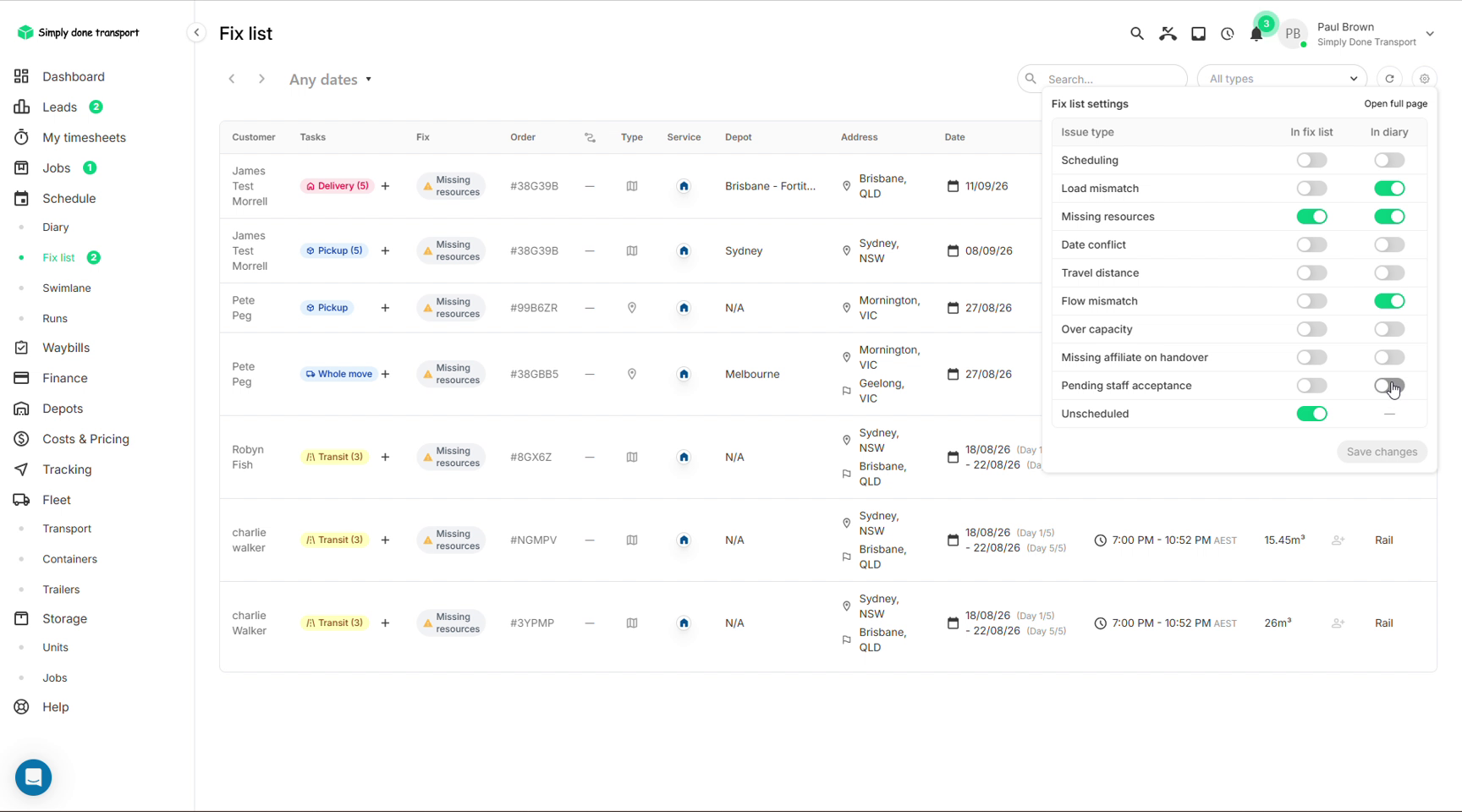Click in the fix list Search field
Viewport: 1462px width, 812px height.
coord(1102,79)
